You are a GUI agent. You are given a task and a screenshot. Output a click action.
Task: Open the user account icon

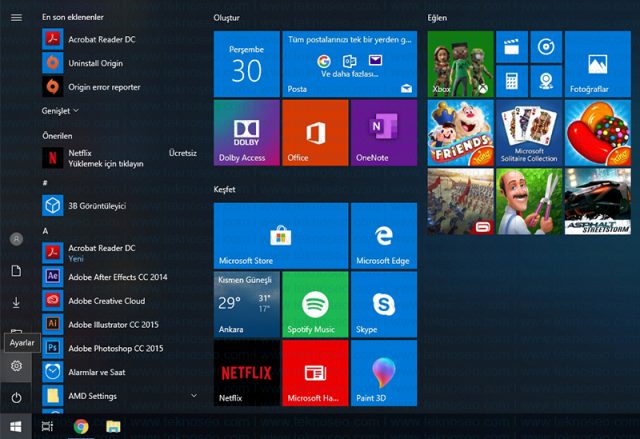pyautogui.click(x=16, y=239)
